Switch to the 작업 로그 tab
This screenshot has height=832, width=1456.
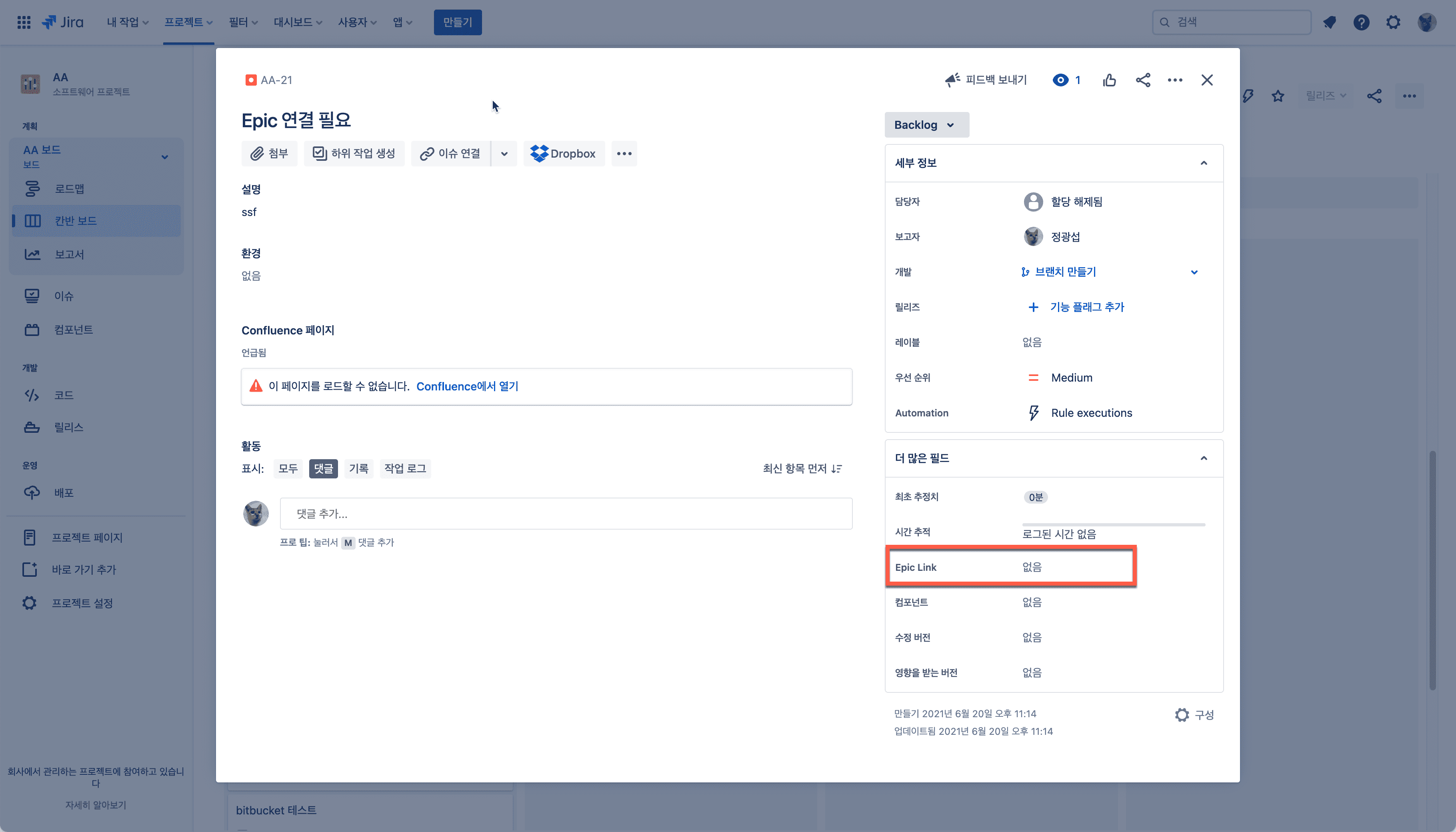coord(404,468)
